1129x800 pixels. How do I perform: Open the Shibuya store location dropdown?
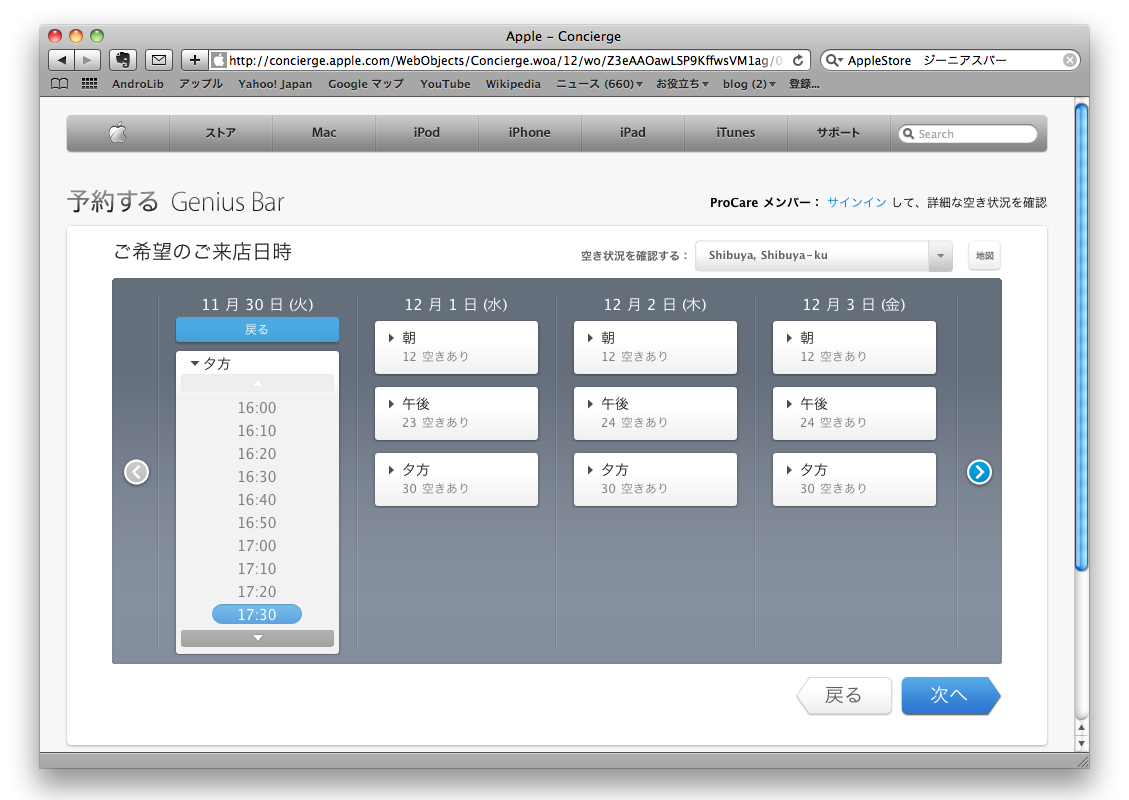pyautogui.click(x=824, y=256)
